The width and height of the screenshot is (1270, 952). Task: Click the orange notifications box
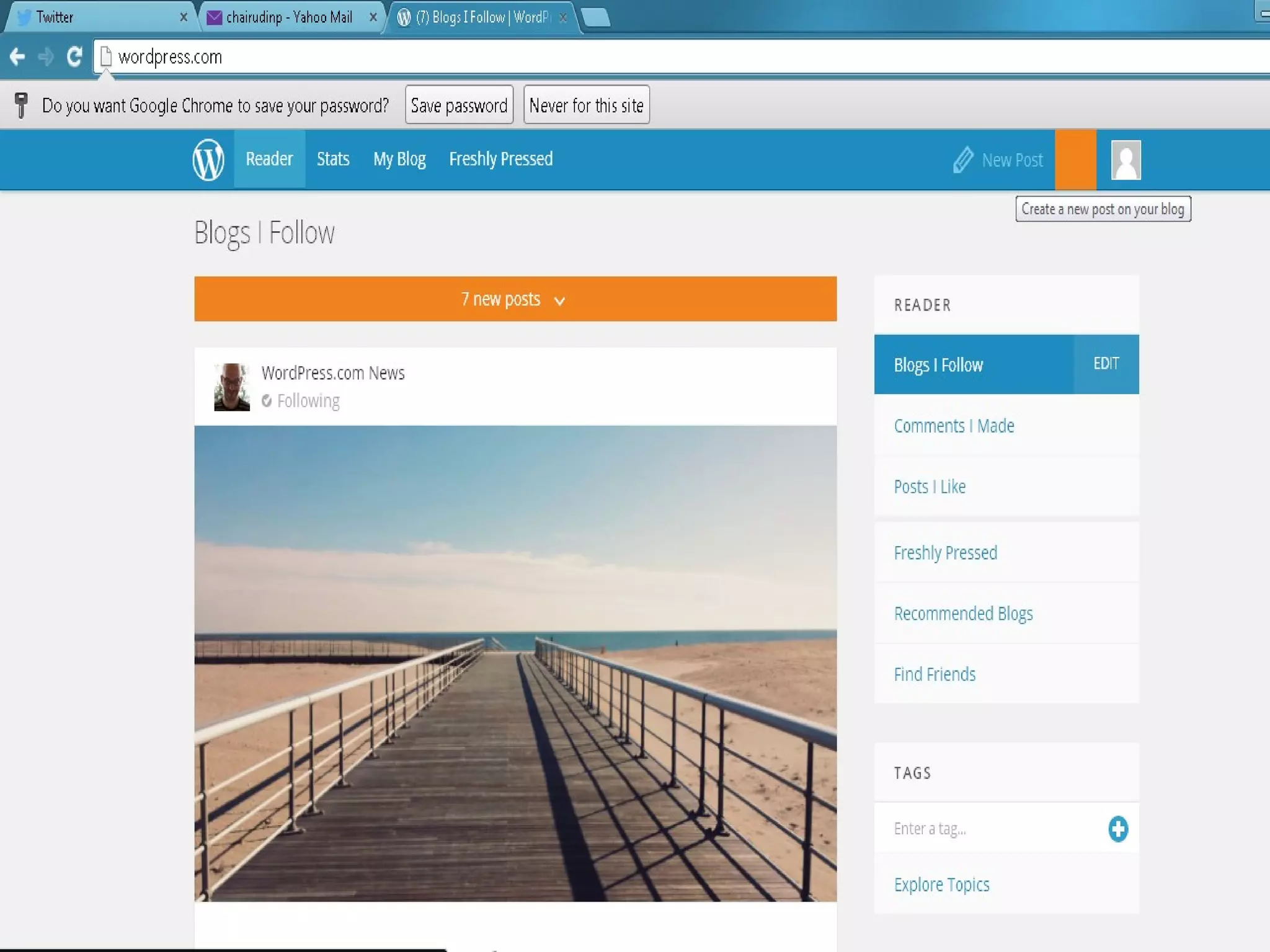point(1075,160)
